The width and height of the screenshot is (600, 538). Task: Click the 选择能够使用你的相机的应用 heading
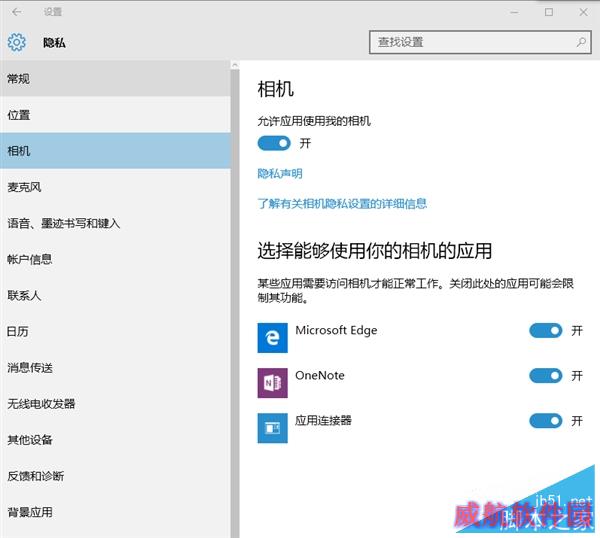coord(375,251)
